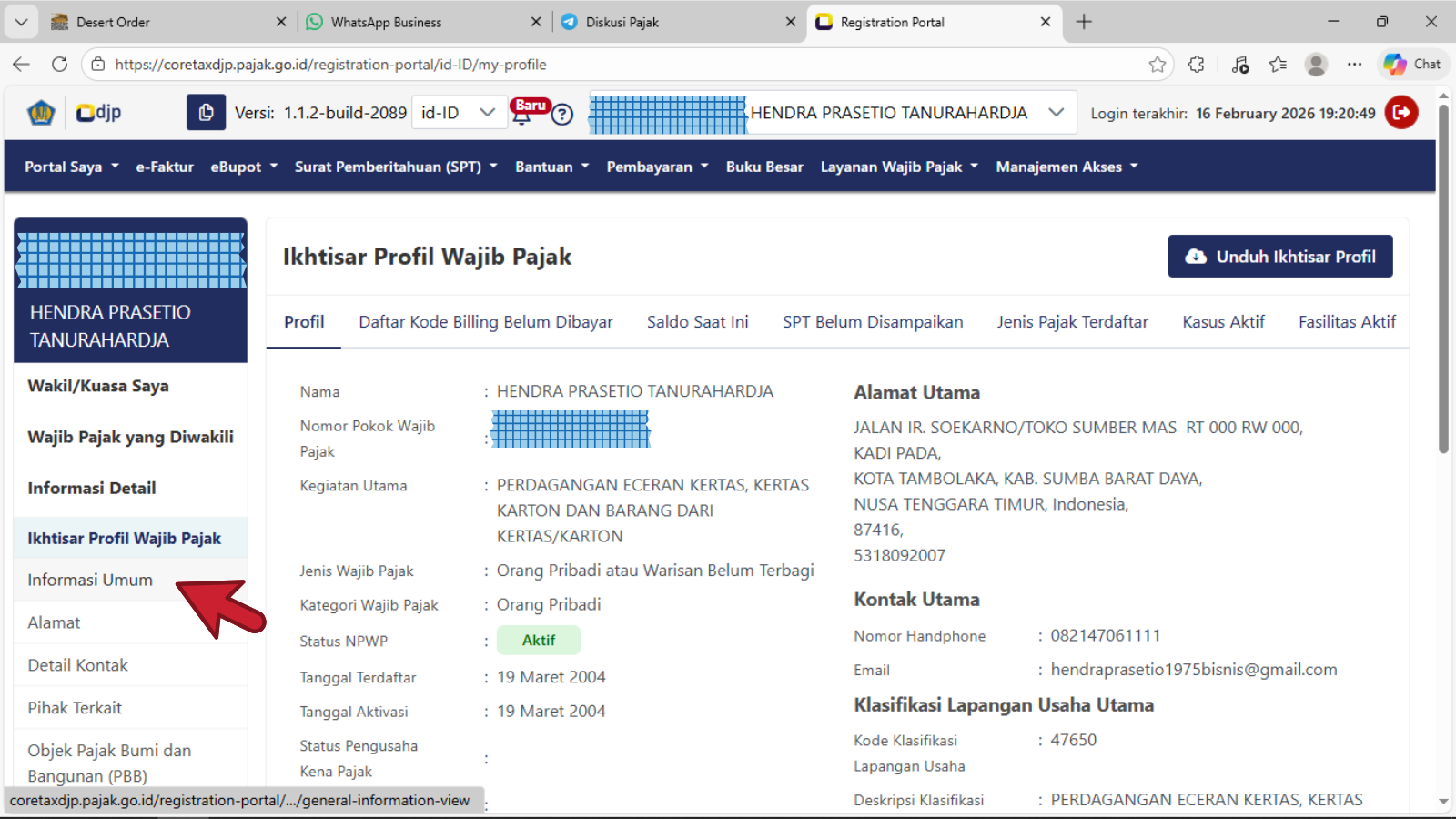The width and height of the screenshot is (1456, 819).
Task: Click the copy version icon button
Action: tap(206, 113)
